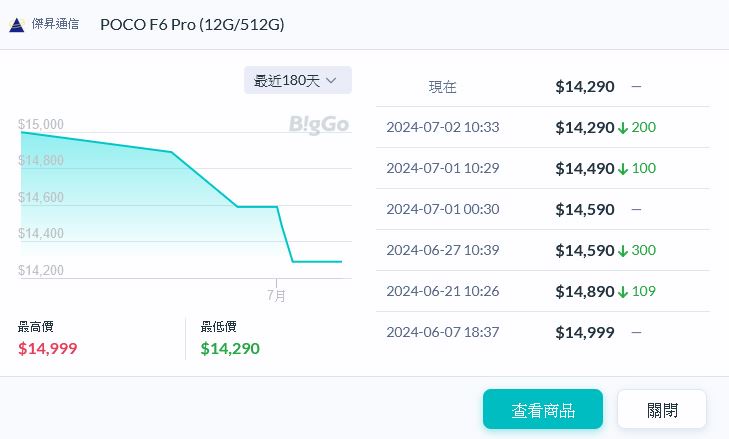Click the green down arrow beside 200
This screenshot has width=729, height=439.
(x=622, y=128)
